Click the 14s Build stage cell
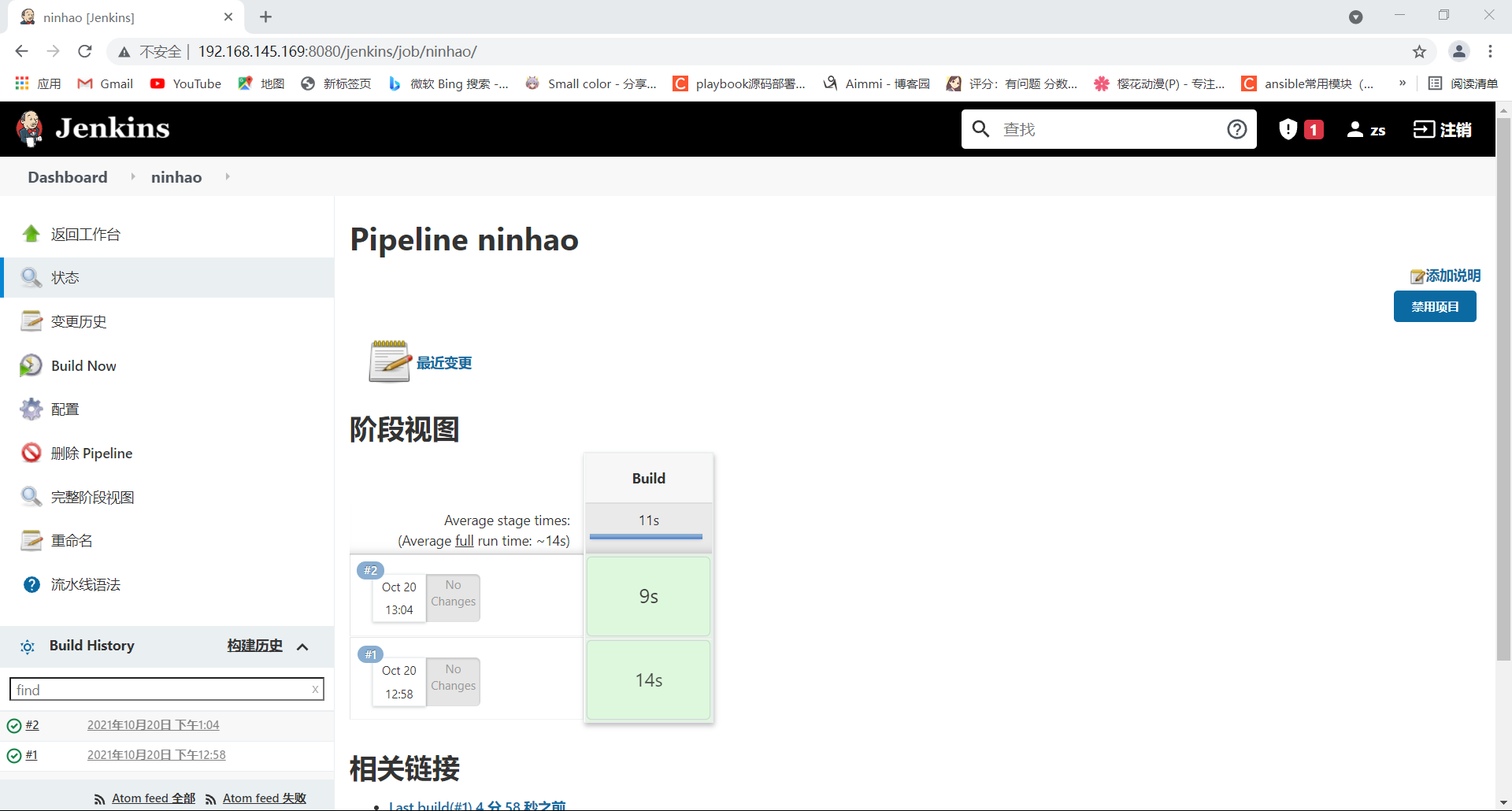 coord(648,680)
